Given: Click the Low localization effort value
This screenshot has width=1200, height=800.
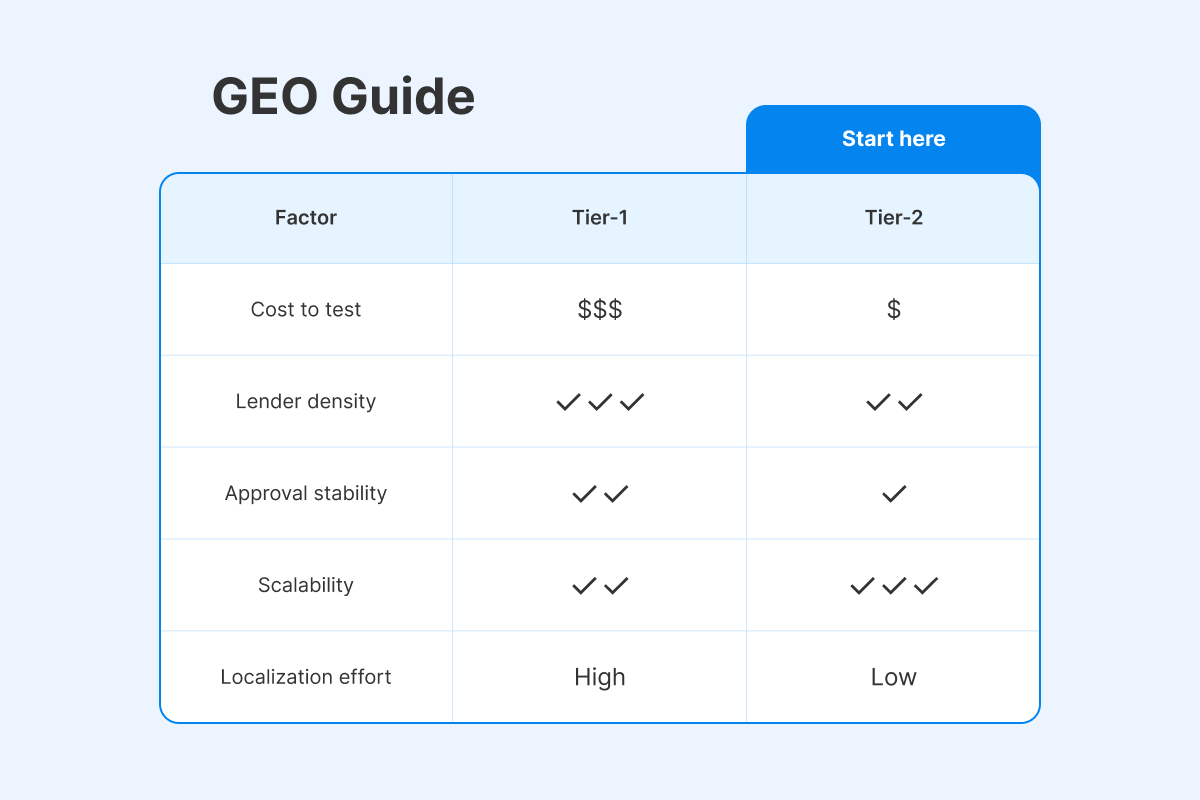Looking at the screenshot, I should point(893,677).
